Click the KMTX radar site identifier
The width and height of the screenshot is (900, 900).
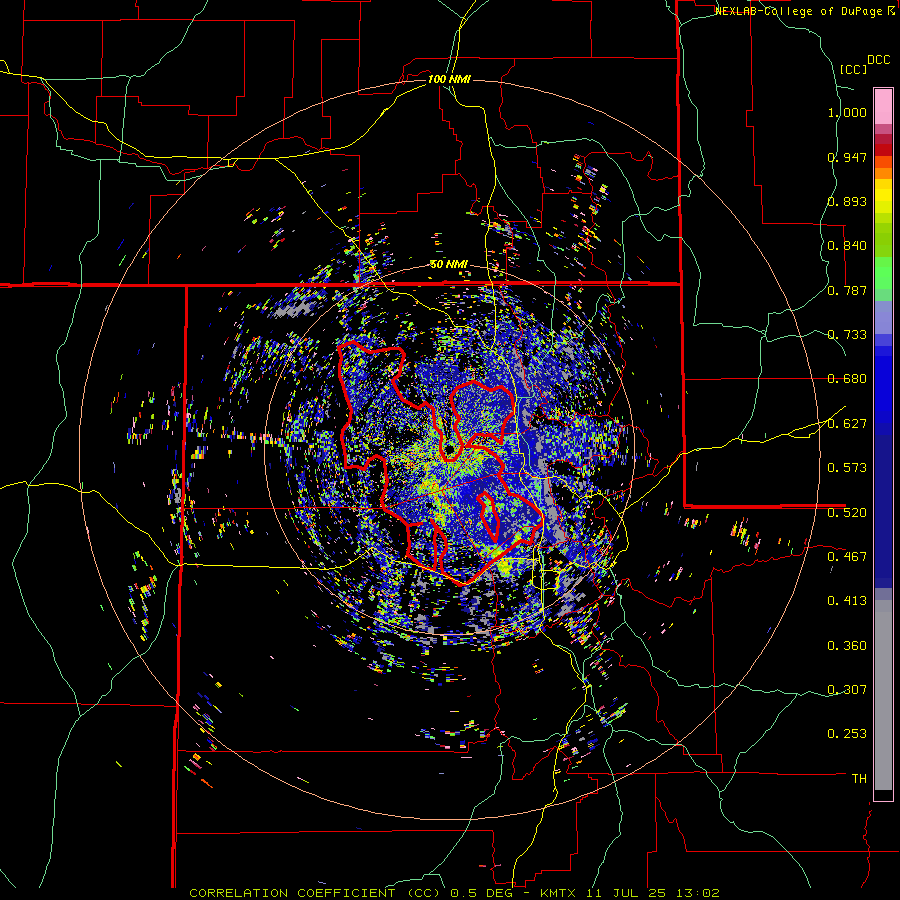pyautogui.click(x=560, y=893)
